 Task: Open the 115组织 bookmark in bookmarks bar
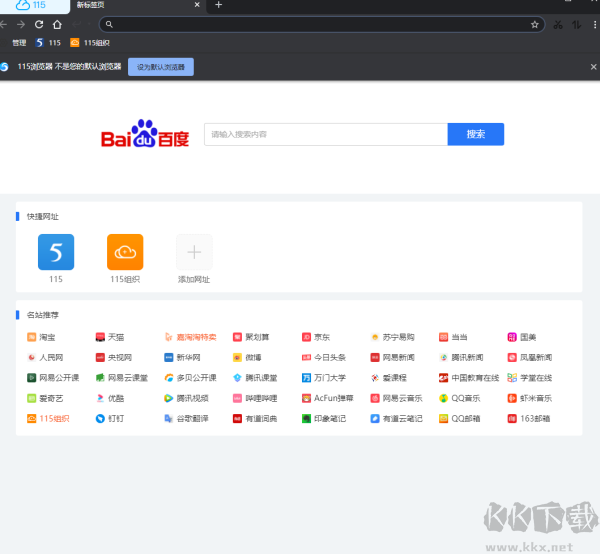click(90, 43)
